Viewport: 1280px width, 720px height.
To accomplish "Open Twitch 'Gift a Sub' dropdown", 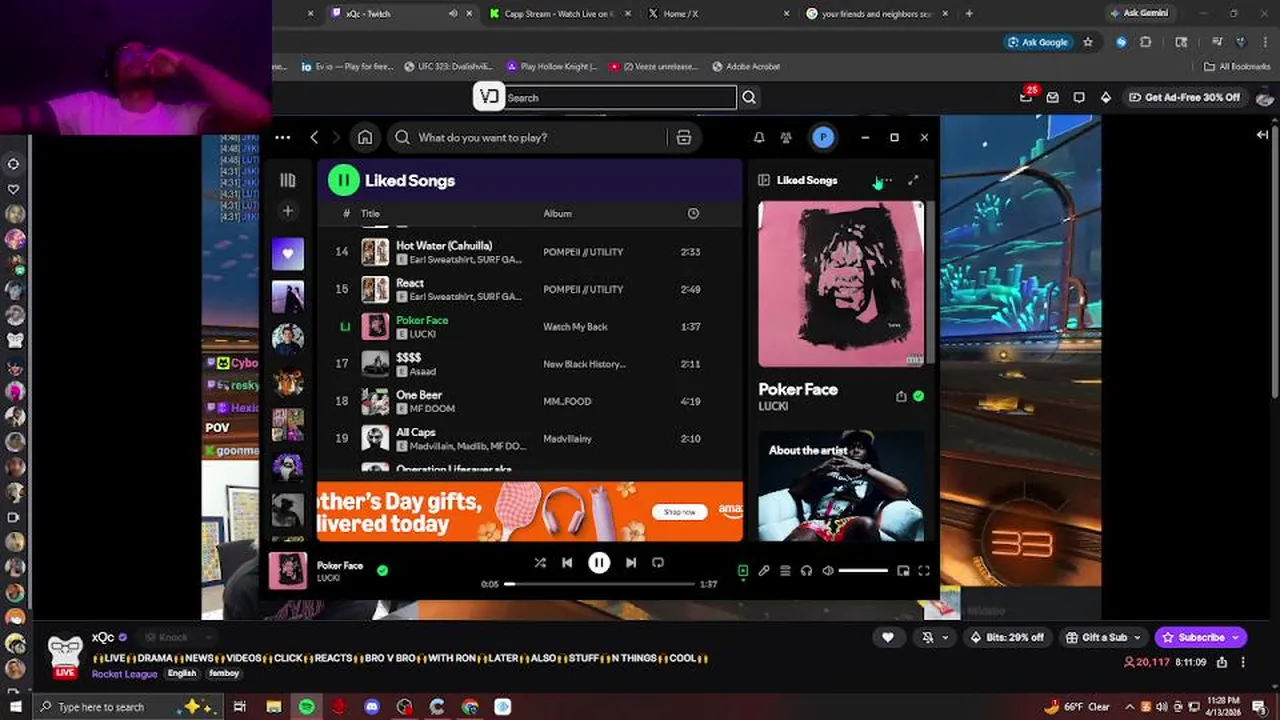I will pyautogui.click(x=1103, y=637).
